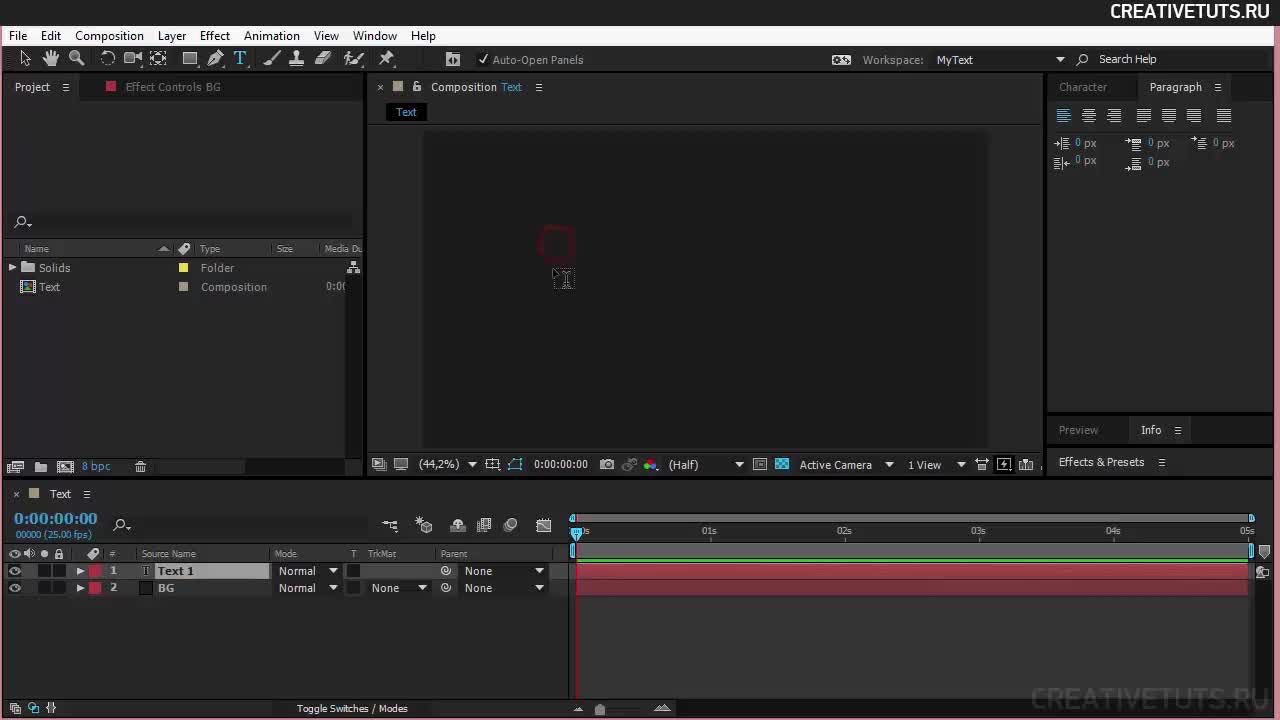Toggle visibility of Text 1 layer
This screenshot has width=1280, height=720.
(14, 571)
